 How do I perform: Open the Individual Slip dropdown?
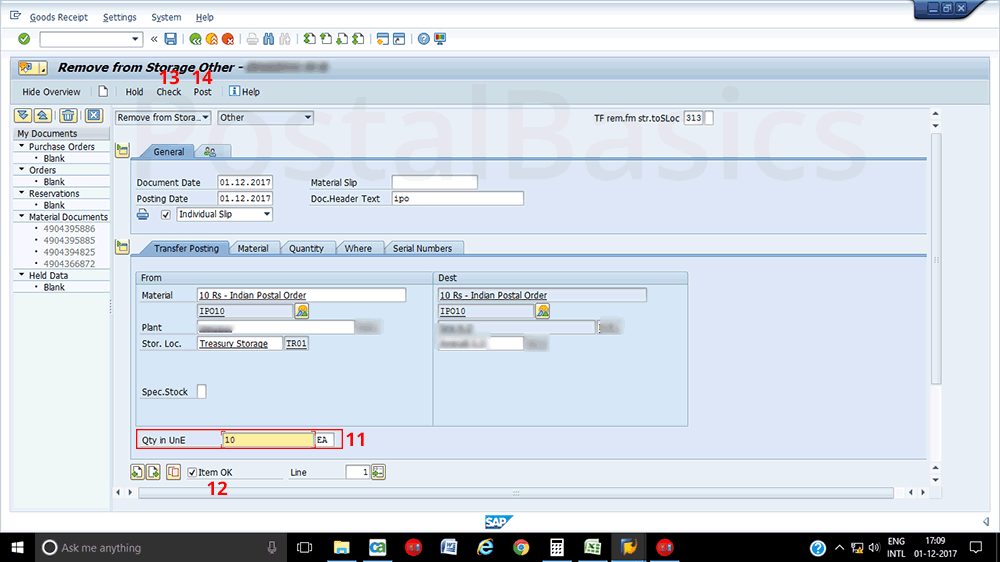click(x=224, y=214)
